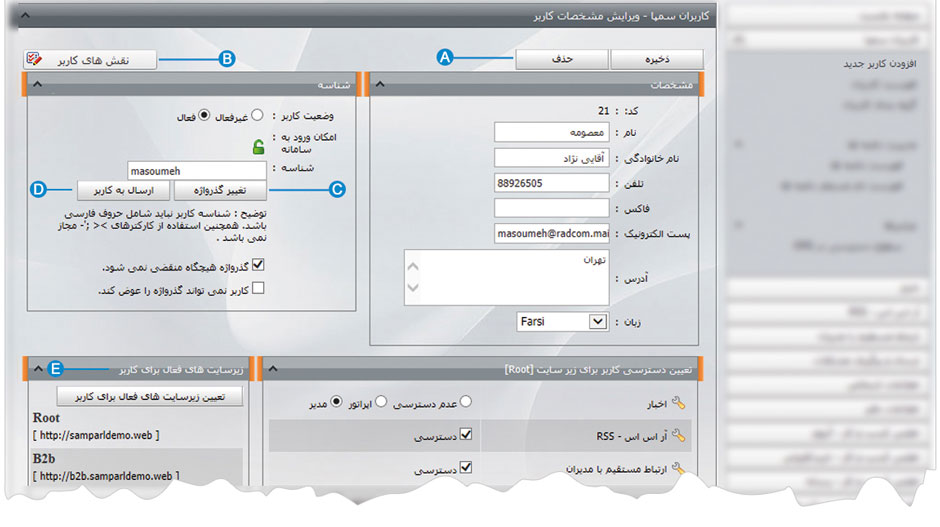Select the غیرفعال (inactive) user status radio
The width and height of the screenshot is (940, 527).
pos(257,115)
